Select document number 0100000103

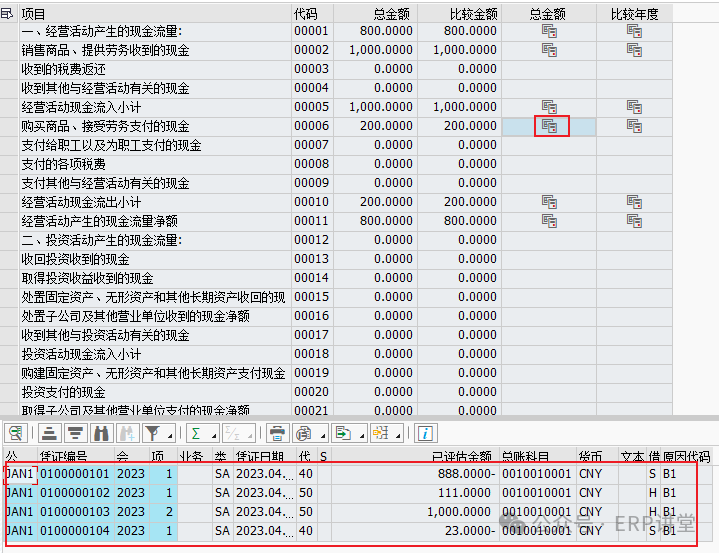(x=74, y=512)
